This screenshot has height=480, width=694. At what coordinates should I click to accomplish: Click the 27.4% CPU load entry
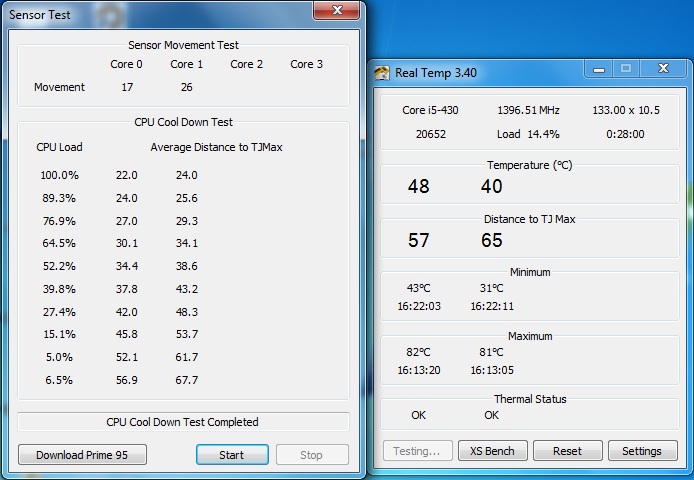pos(59,312)
